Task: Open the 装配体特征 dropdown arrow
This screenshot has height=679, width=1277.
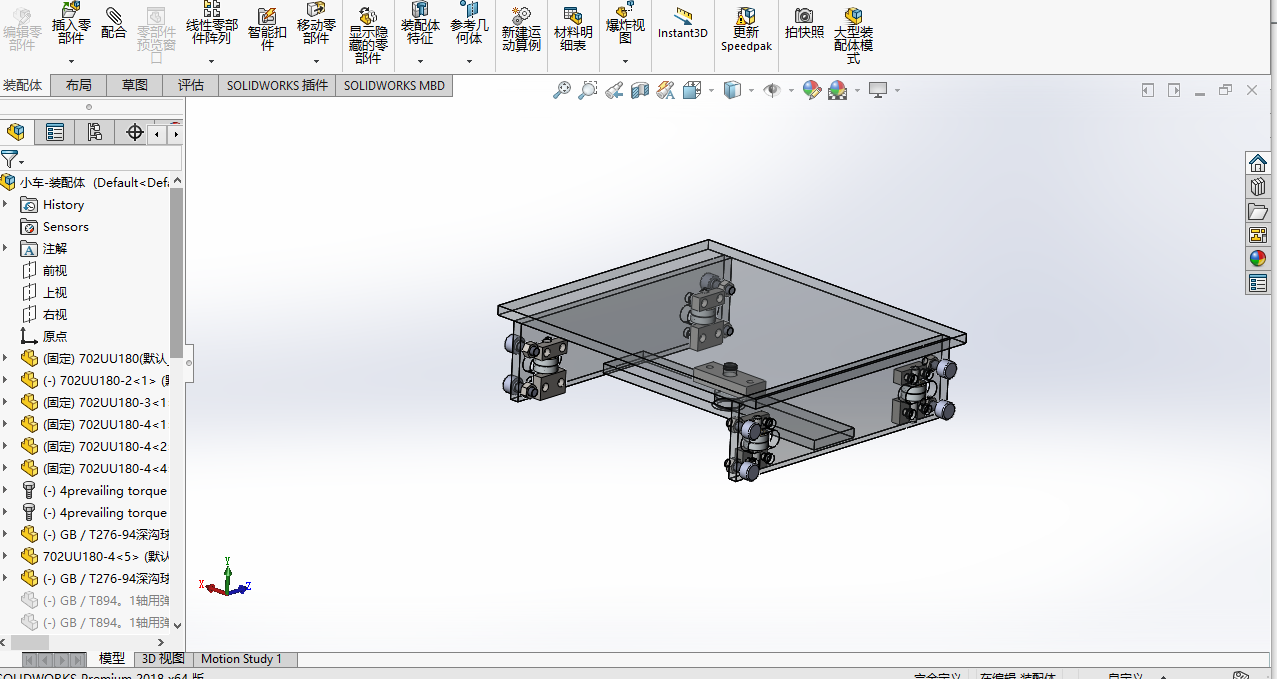Action: (420, 62)
